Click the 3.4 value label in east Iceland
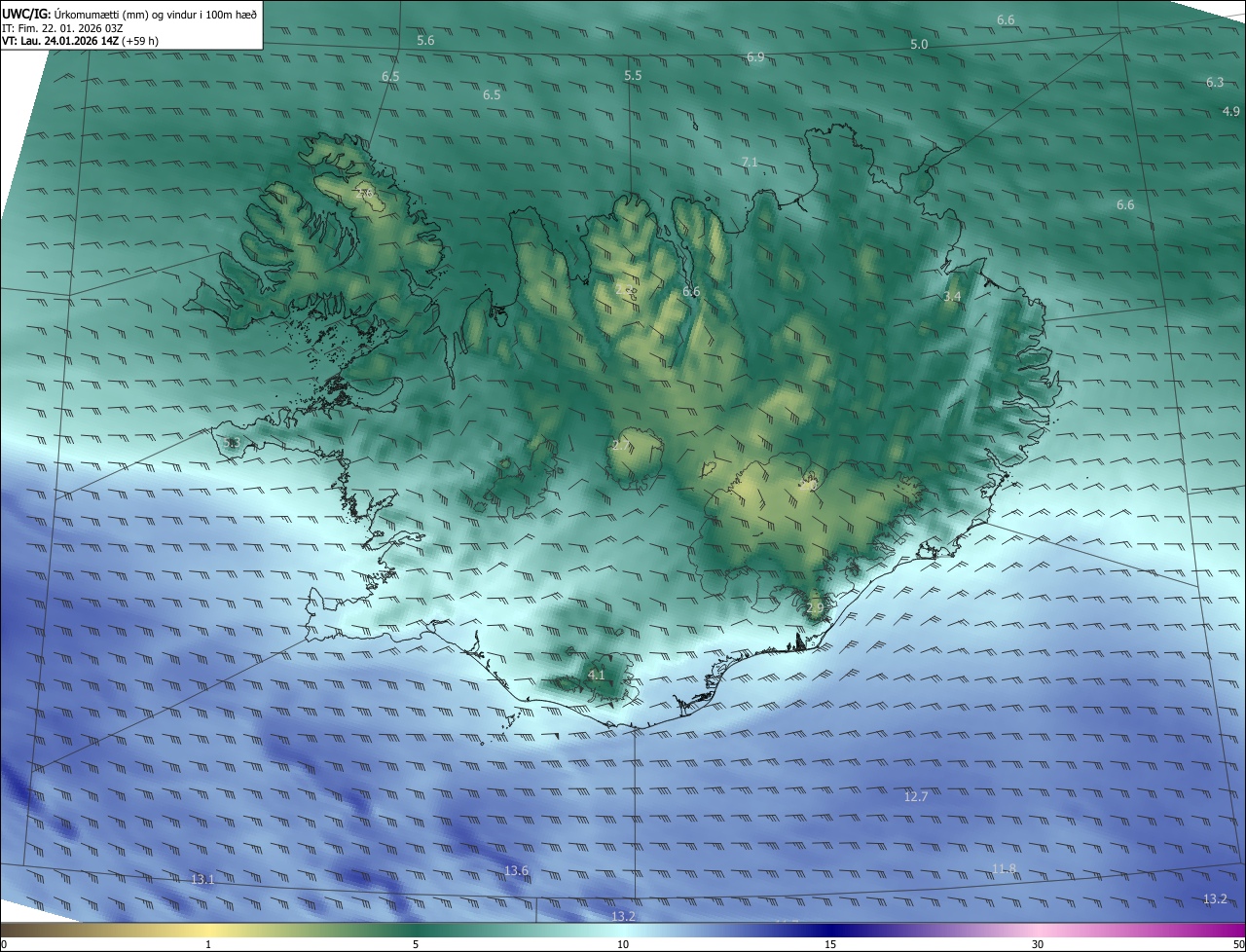 (x=952, y=296)
